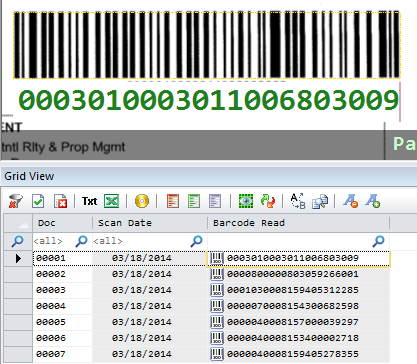The height and width of the screenshot is (364, 417).
Task: Click the gold disc icon
Action: point(142,201)
